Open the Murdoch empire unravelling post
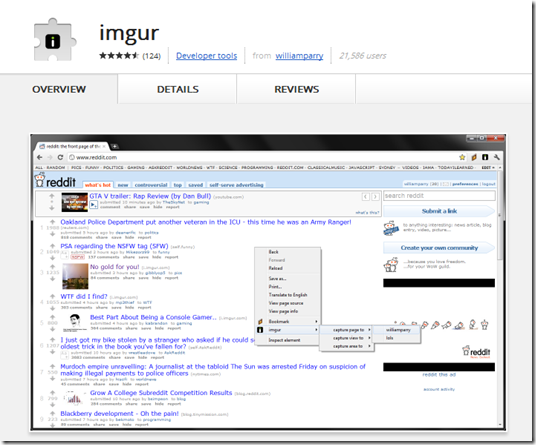The image size is (536, 445). coord(213,370)
